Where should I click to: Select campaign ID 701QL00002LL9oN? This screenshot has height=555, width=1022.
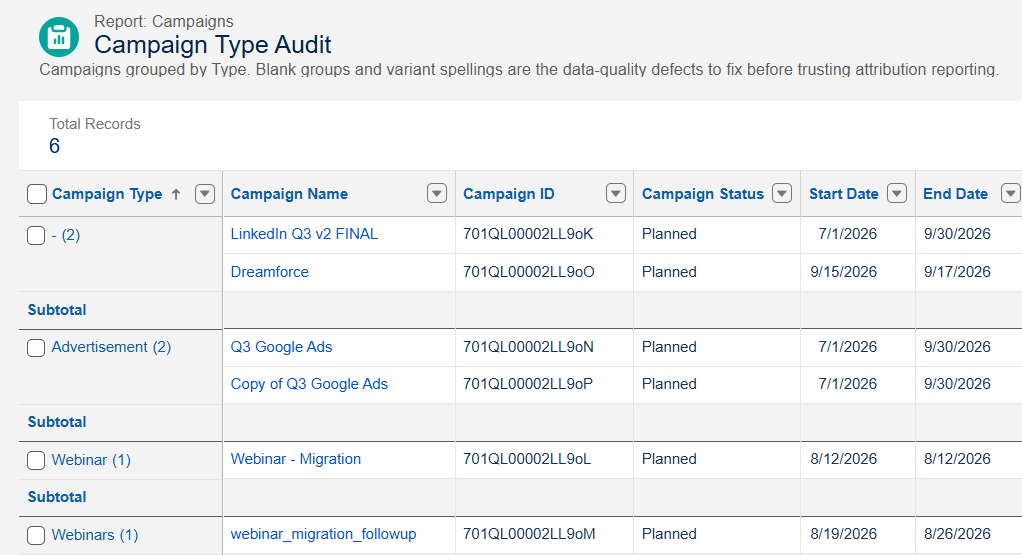coord(529,347)
